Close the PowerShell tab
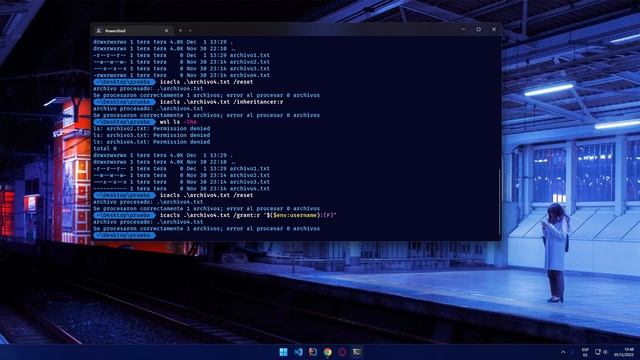The height and width of the screenshot is (360, 640). (166, 31)
